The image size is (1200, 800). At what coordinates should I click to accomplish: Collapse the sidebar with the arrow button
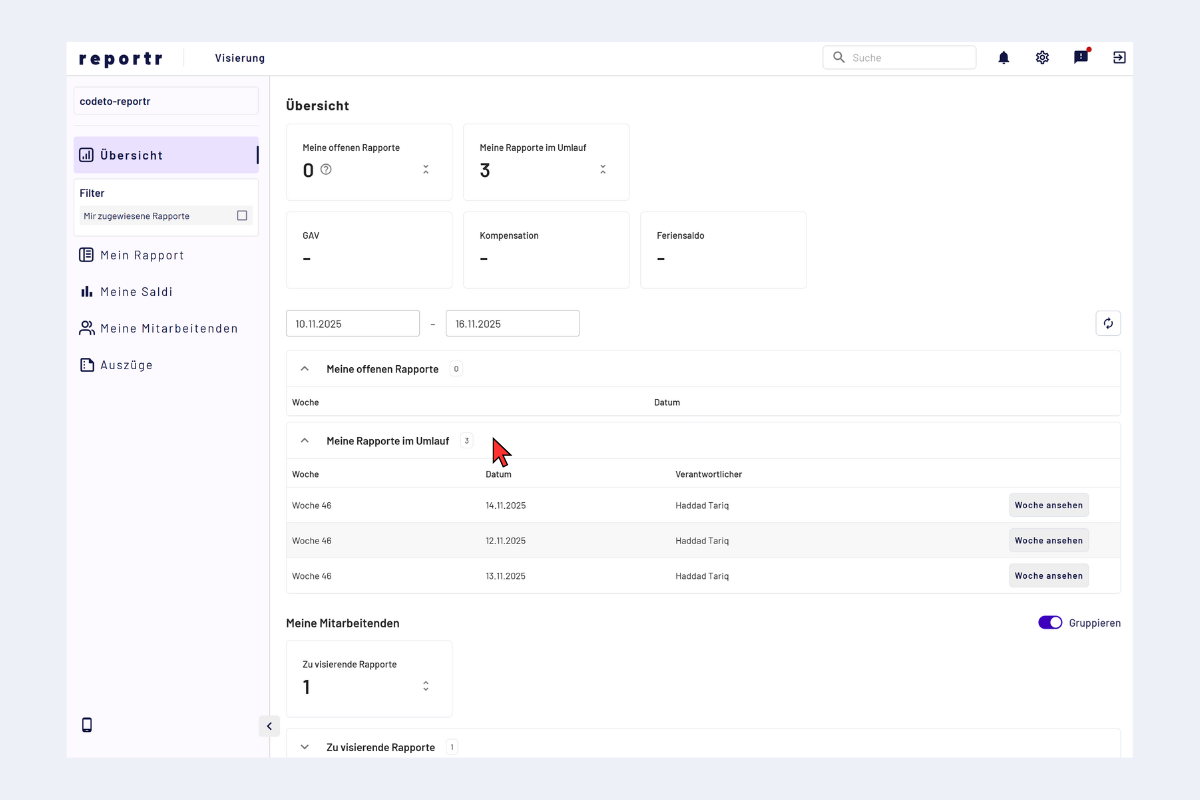tap(268, 726)
